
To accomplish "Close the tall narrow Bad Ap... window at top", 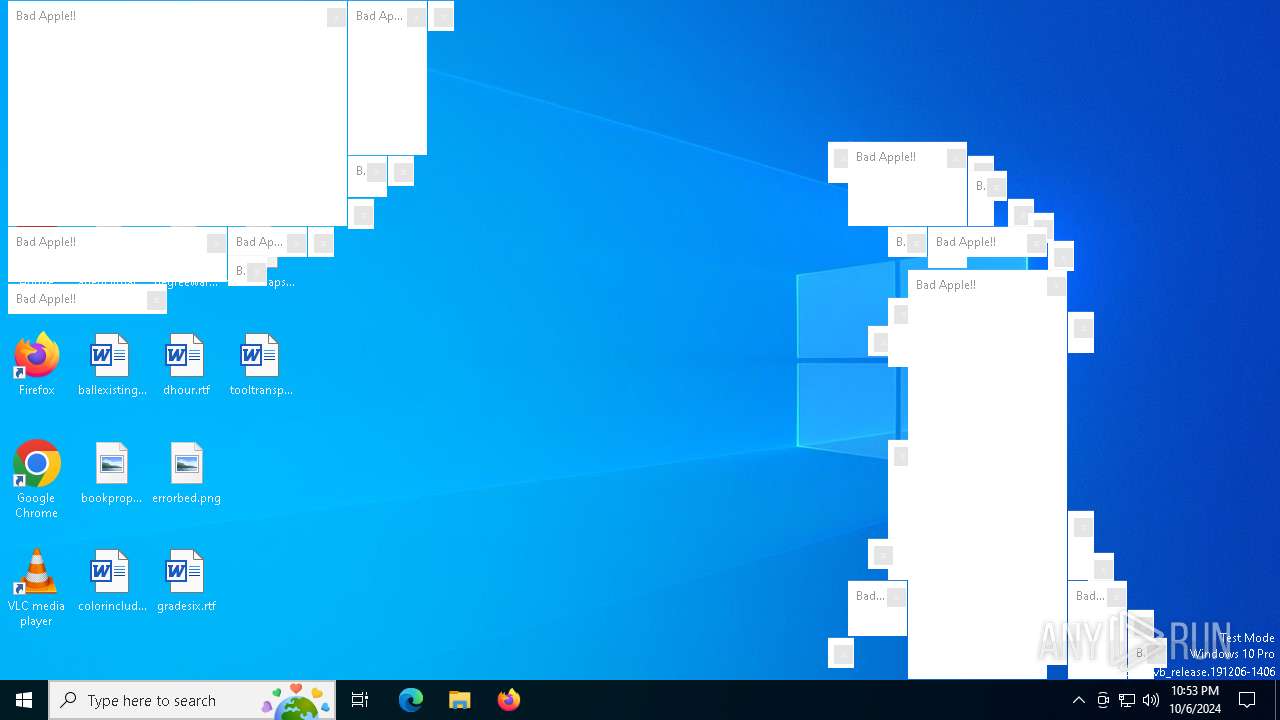I will click(x=416, y=17).
